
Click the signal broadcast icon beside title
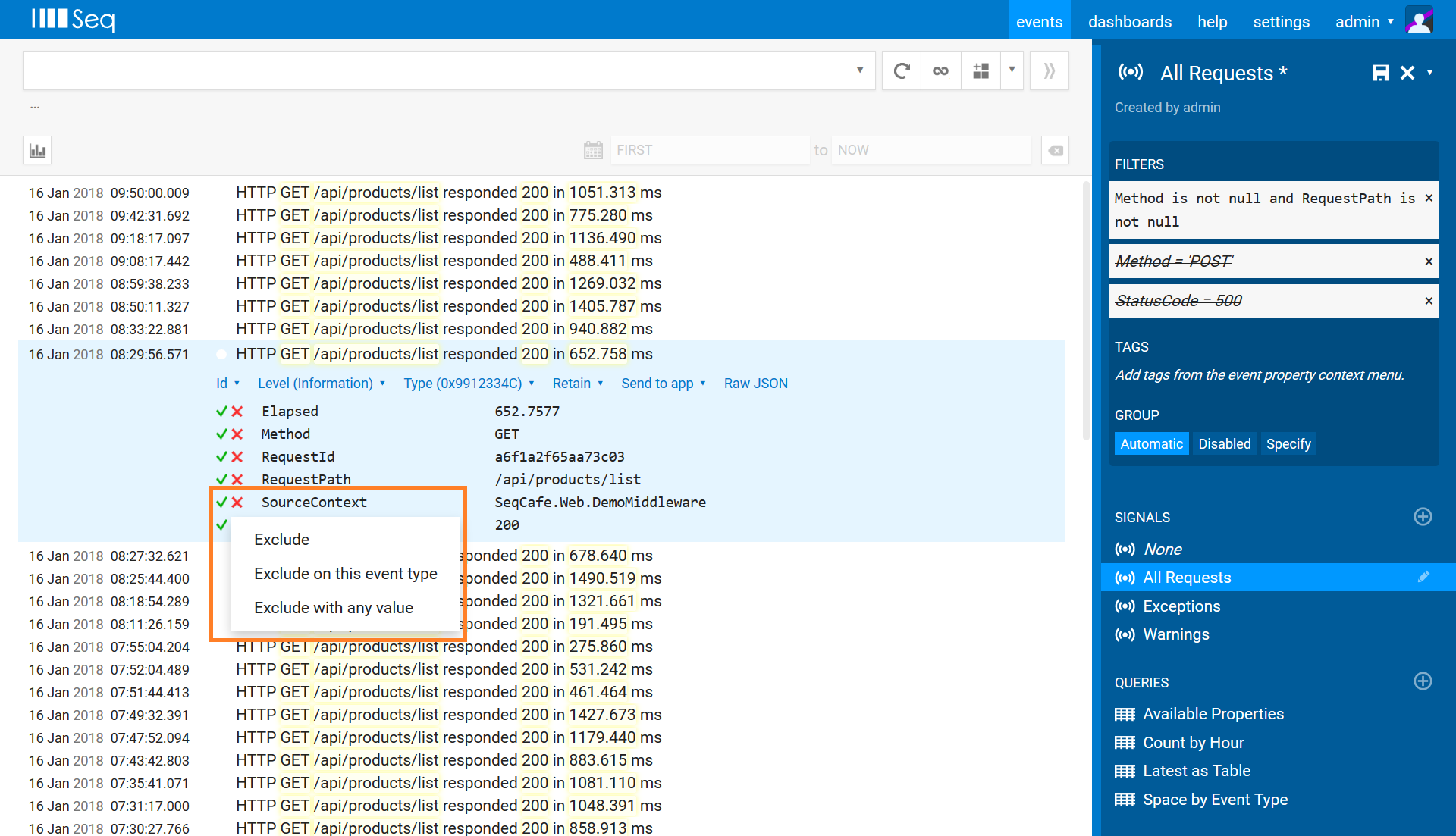pos(1131,72)
